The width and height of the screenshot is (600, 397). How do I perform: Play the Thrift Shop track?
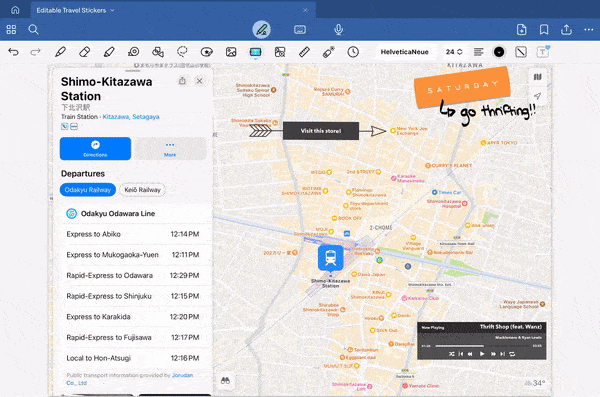pos(482,354)
